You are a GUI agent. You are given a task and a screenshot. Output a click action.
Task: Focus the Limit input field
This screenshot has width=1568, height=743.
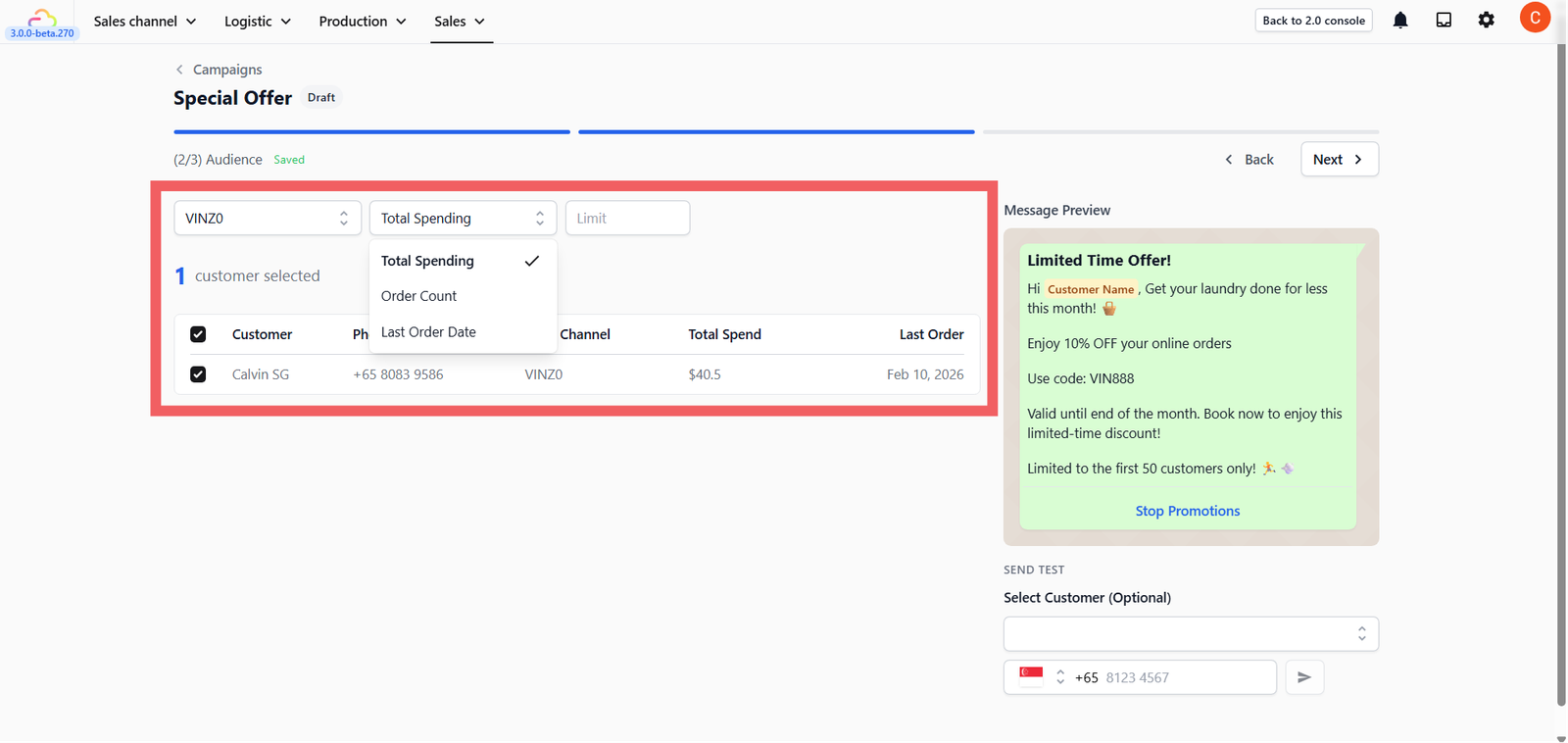point(627,218)
